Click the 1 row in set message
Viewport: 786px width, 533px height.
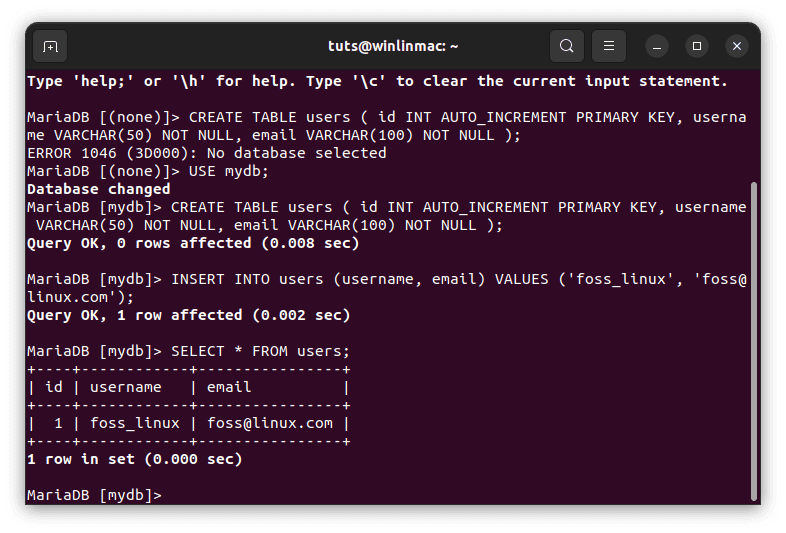tap(134, 459)
